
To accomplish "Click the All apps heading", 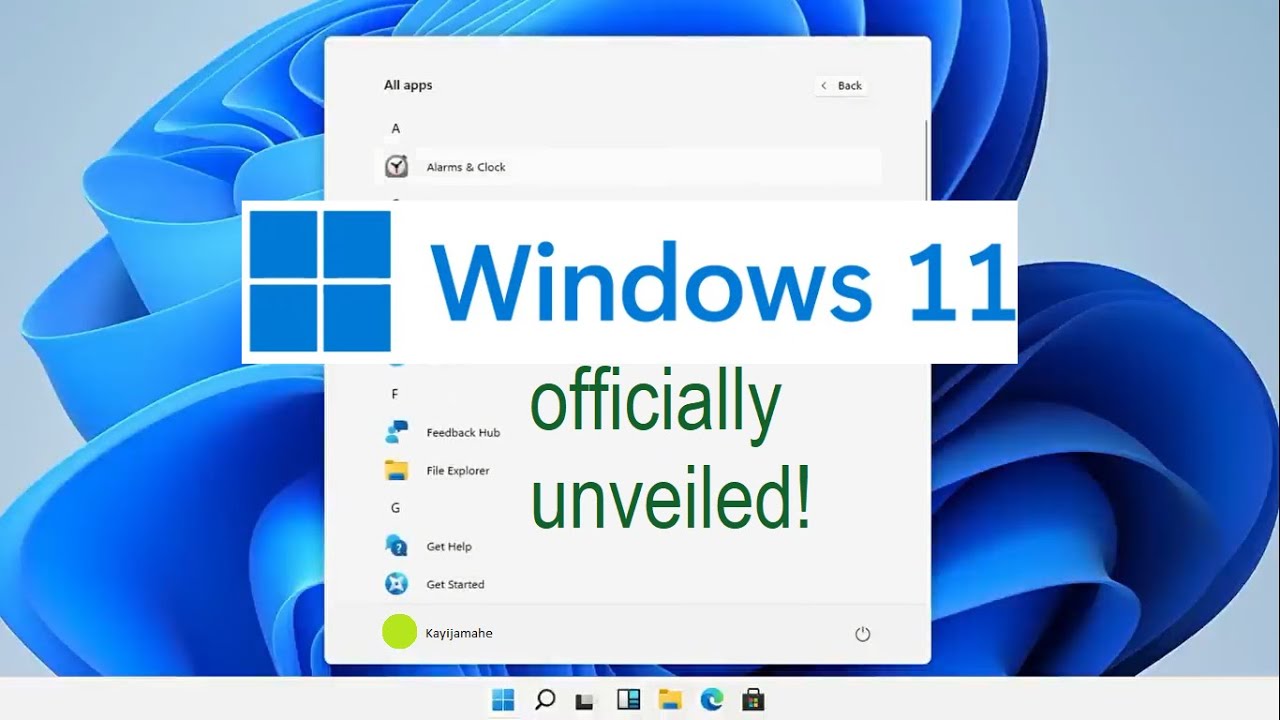I will click(x=408, y=85).
